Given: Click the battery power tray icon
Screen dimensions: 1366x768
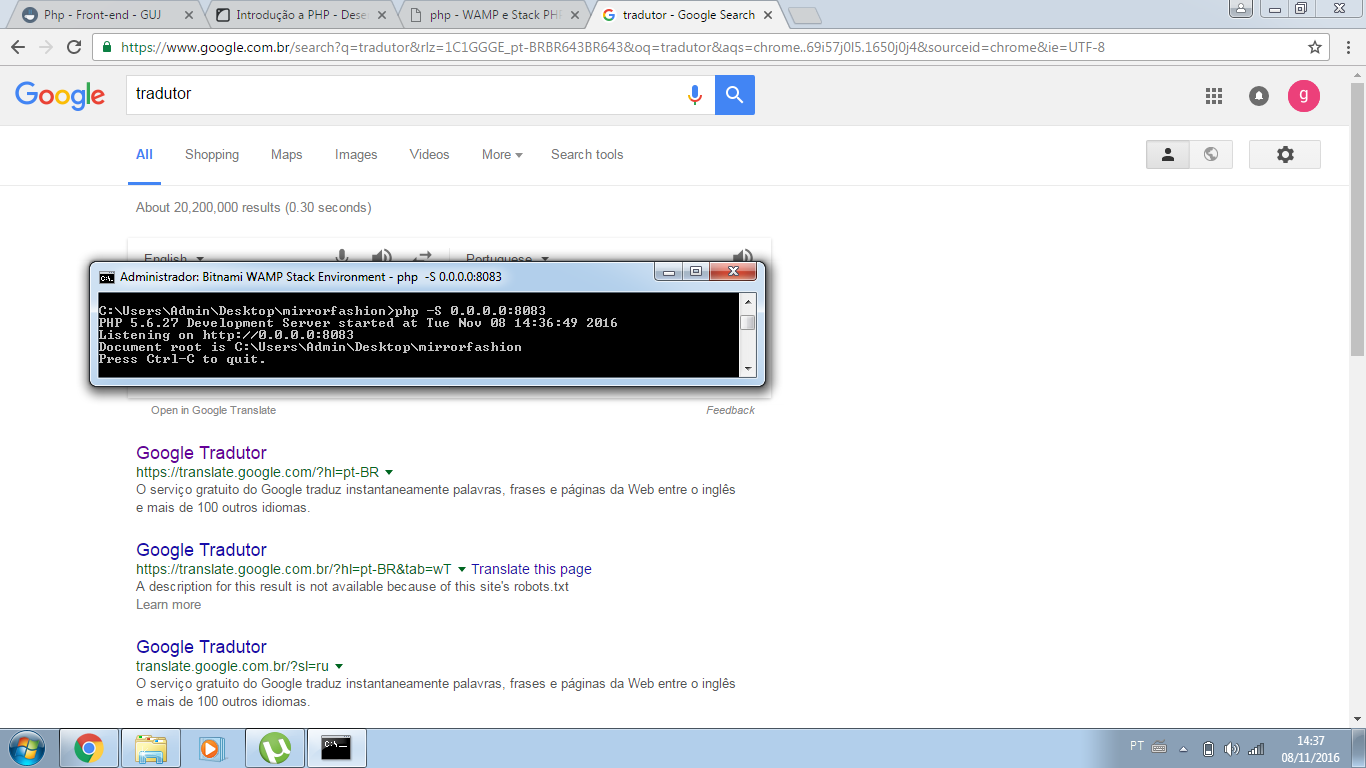Looking at the screenshot, I should click(1208, 748).
